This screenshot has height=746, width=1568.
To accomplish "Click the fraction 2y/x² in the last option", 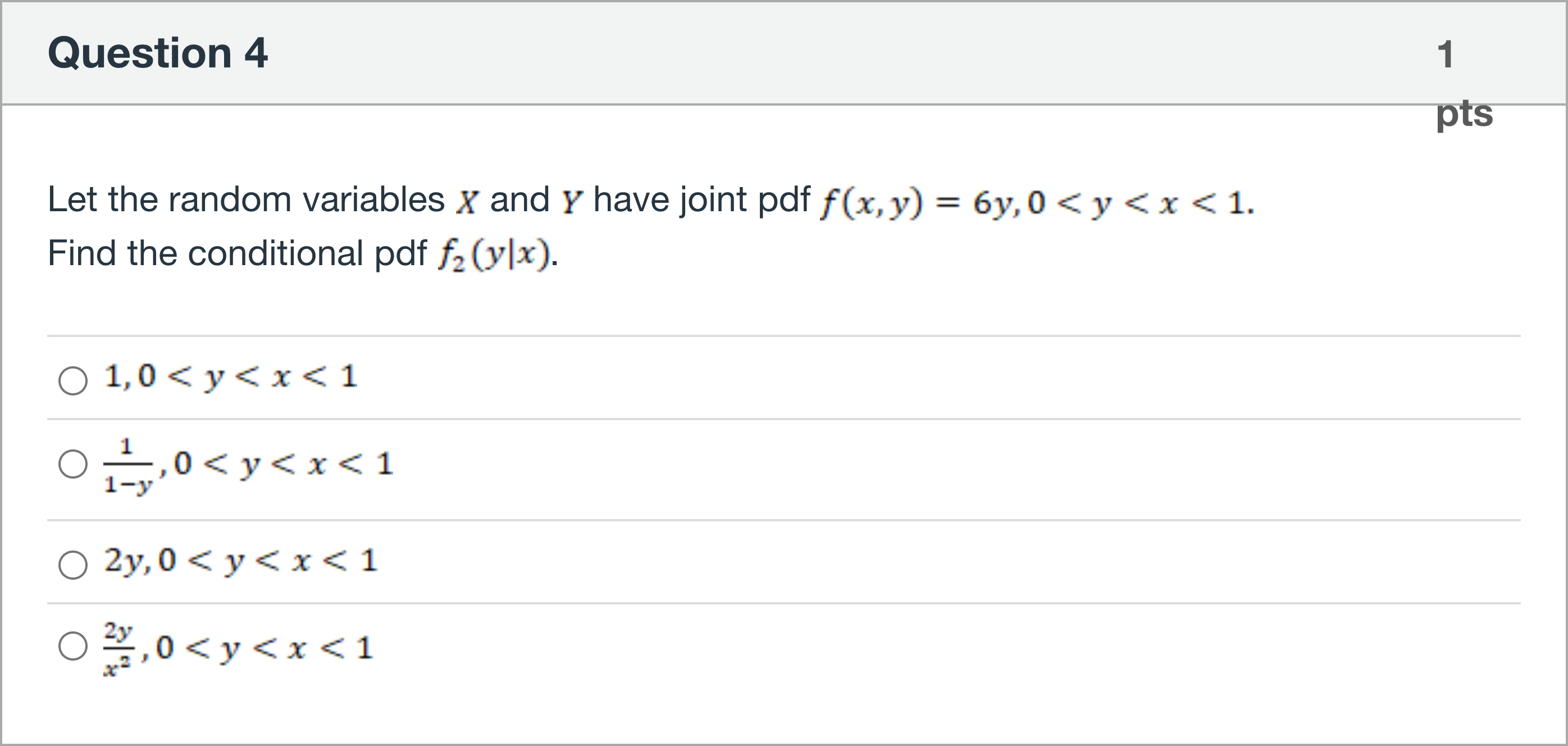I will click(x=118, y=648).
